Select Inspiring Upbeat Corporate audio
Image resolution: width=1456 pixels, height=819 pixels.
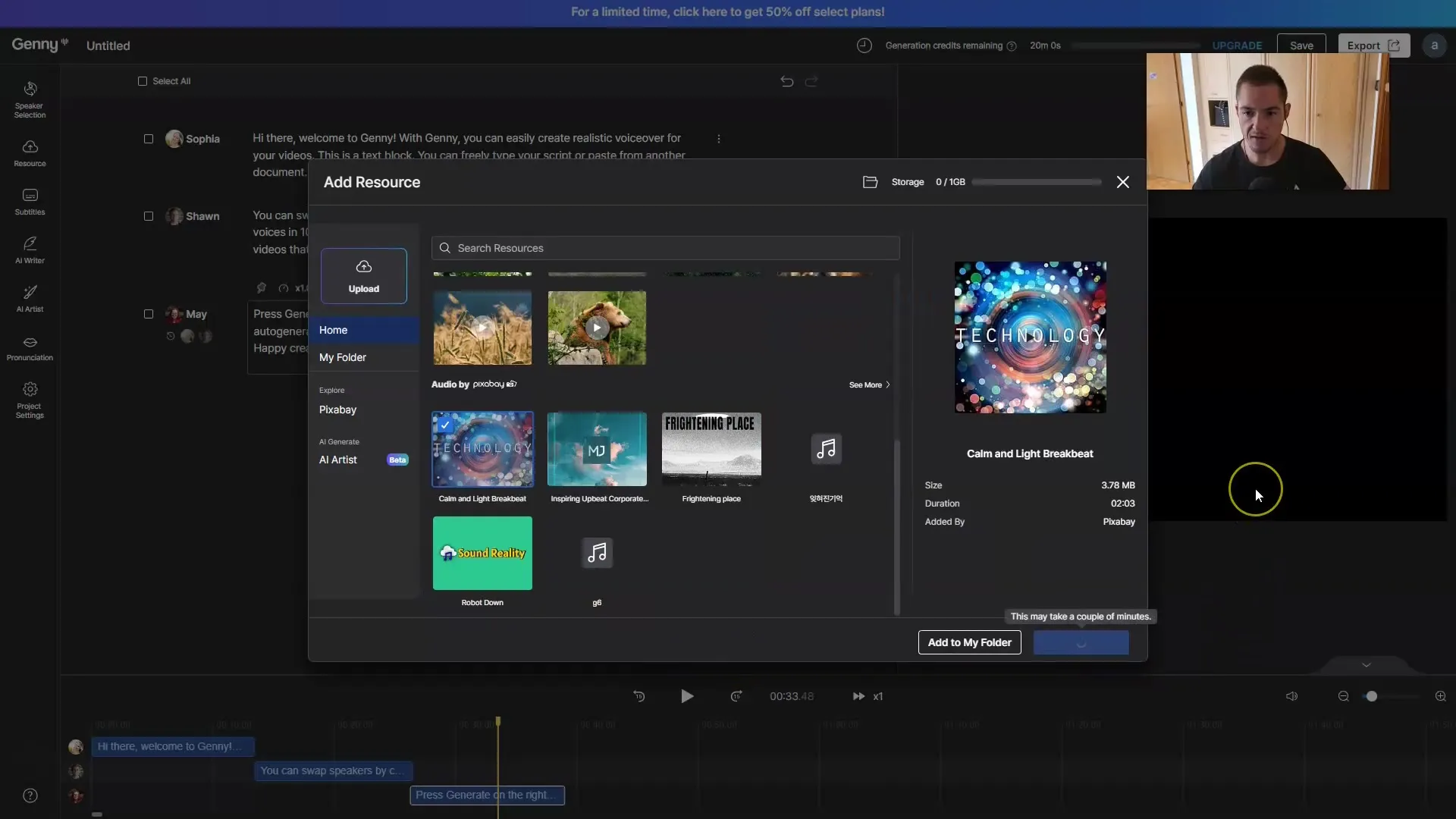tap(597, 449)
